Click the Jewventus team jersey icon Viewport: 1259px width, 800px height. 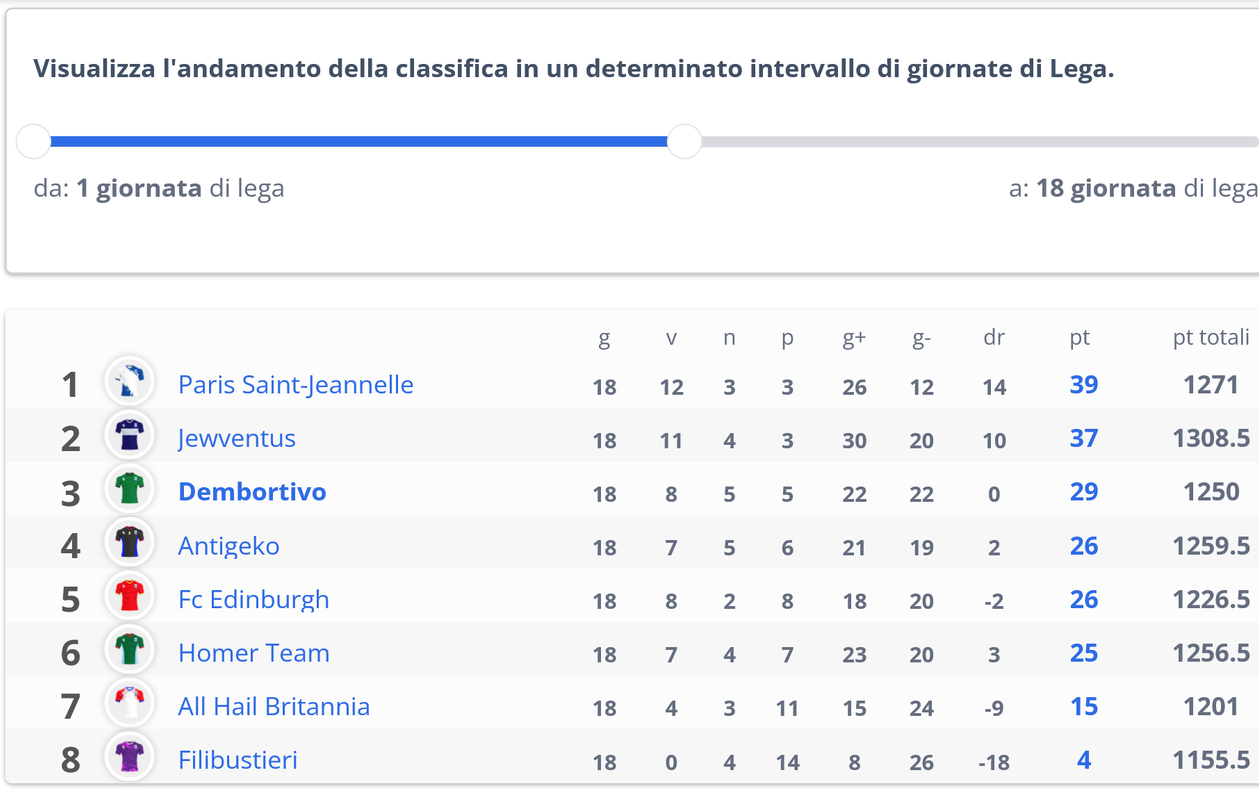click(130, 437)
